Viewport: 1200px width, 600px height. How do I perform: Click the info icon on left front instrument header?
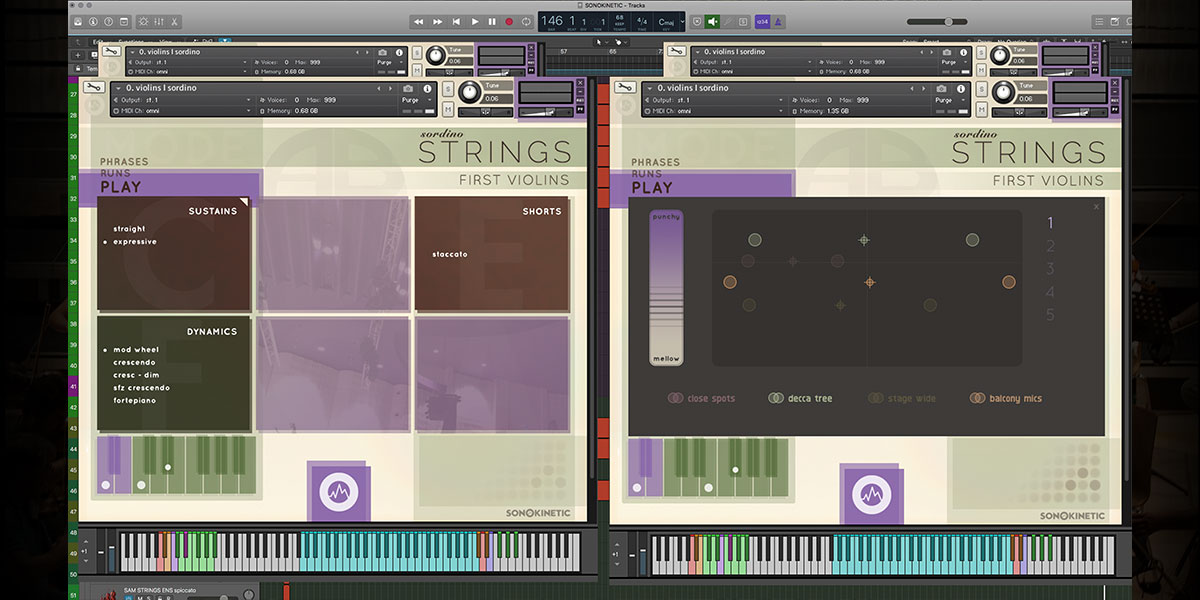click(x=427, y=88)
